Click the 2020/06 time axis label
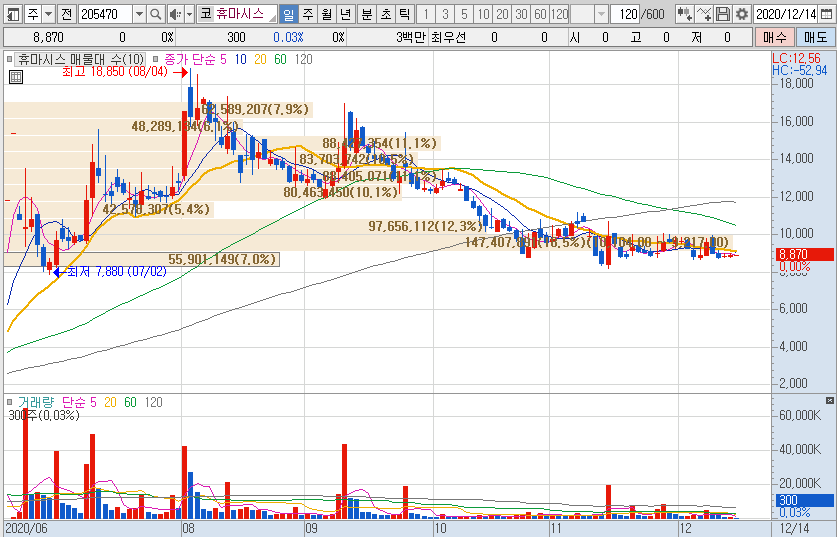The height and width of the screenshot is (537, 837). pos(26,528)
